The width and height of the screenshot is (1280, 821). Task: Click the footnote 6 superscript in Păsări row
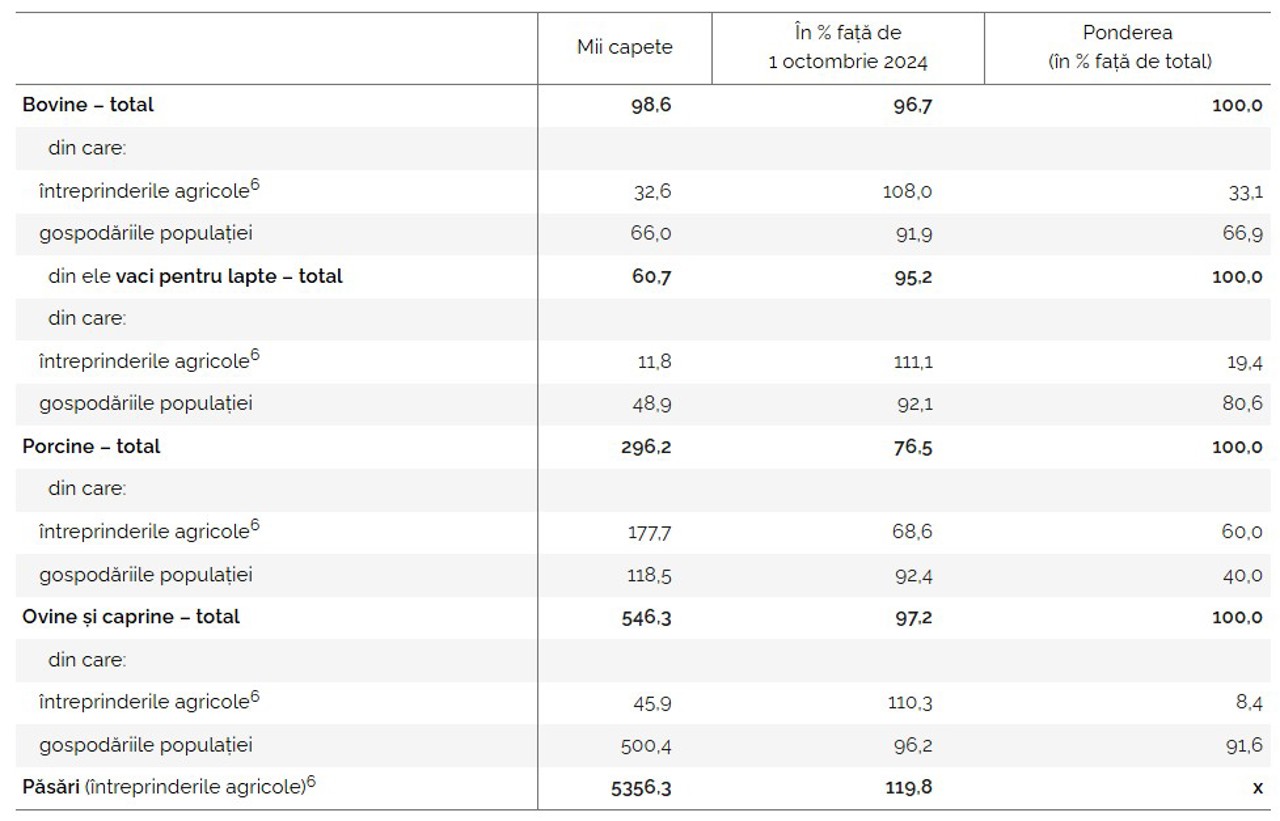pos(311,783)
